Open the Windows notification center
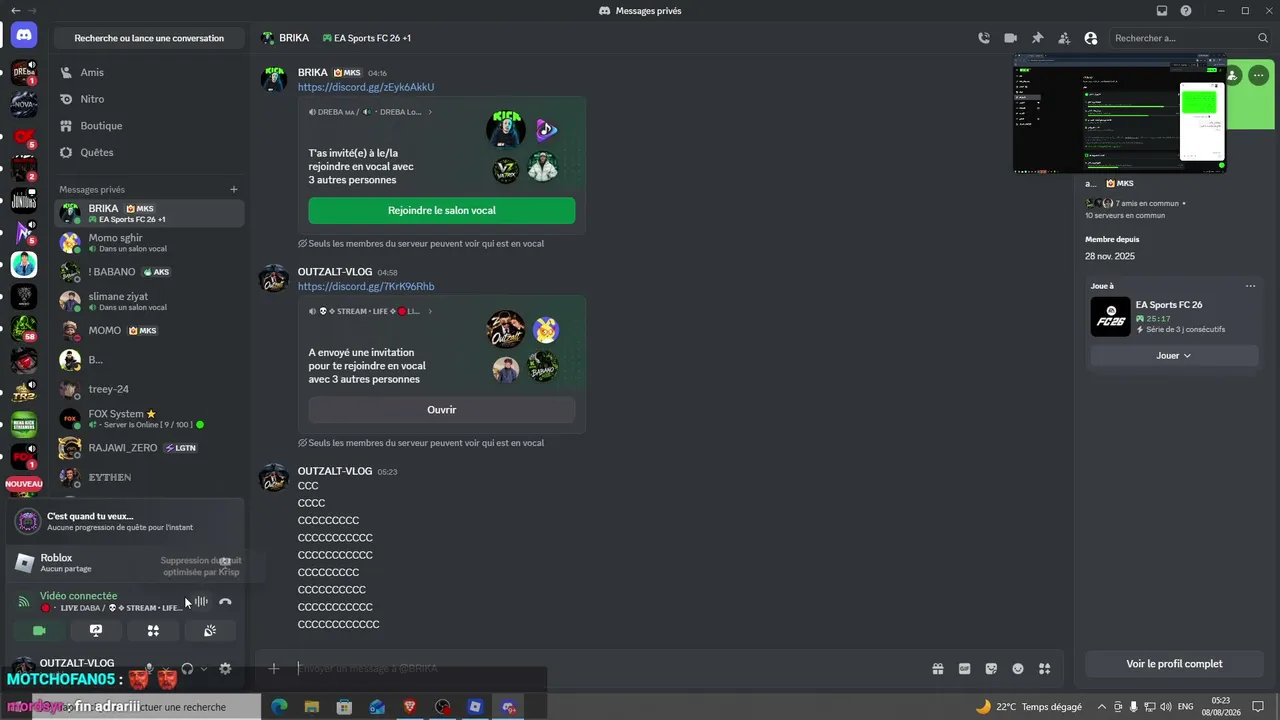 click(x=1258, y=707)
